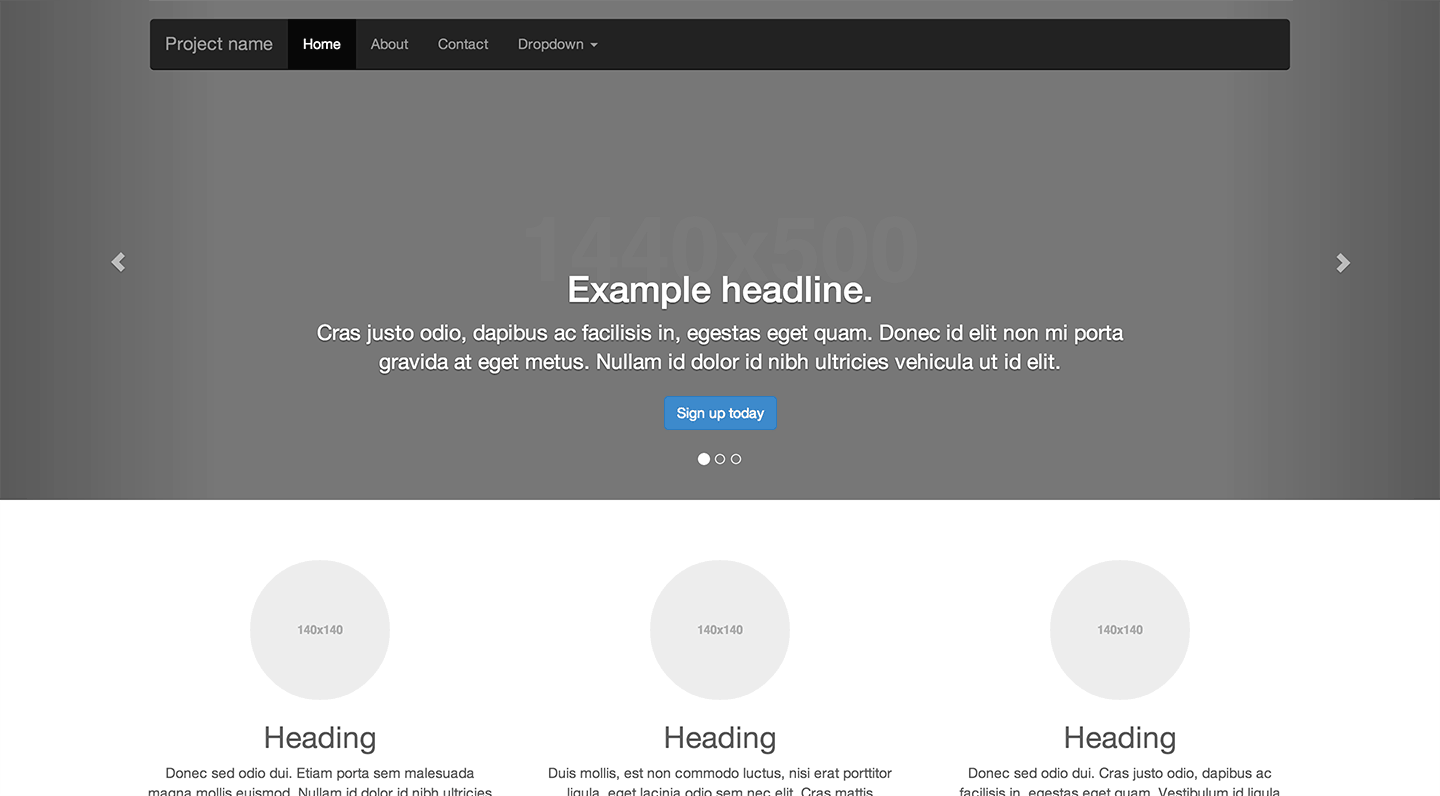
Task: Click the Sign up today button
Action: pos(720,413)
